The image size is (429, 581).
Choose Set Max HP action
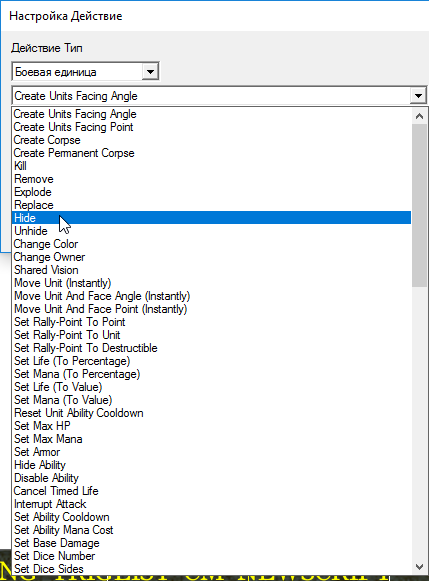(x=212, y=426)
